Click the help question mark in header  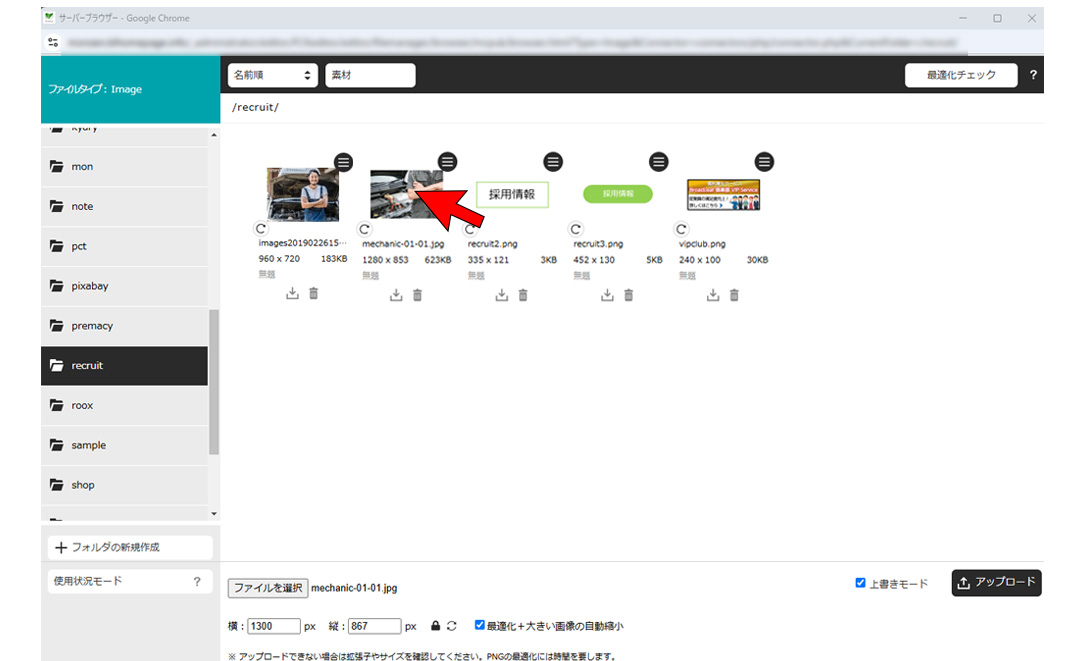coord(1033,75)
